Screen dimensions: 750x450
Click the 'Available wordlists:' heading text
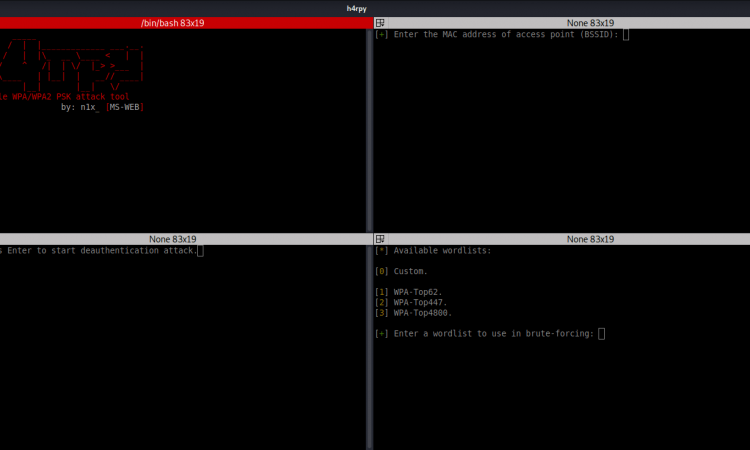[442, 251]
